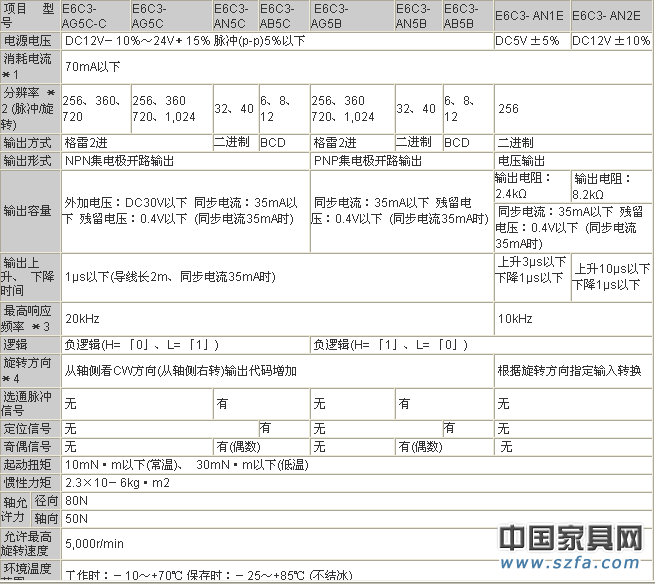The image size is (655, 584).
Task: Select the 惯性力矩 row label
Action: [30, 482]
